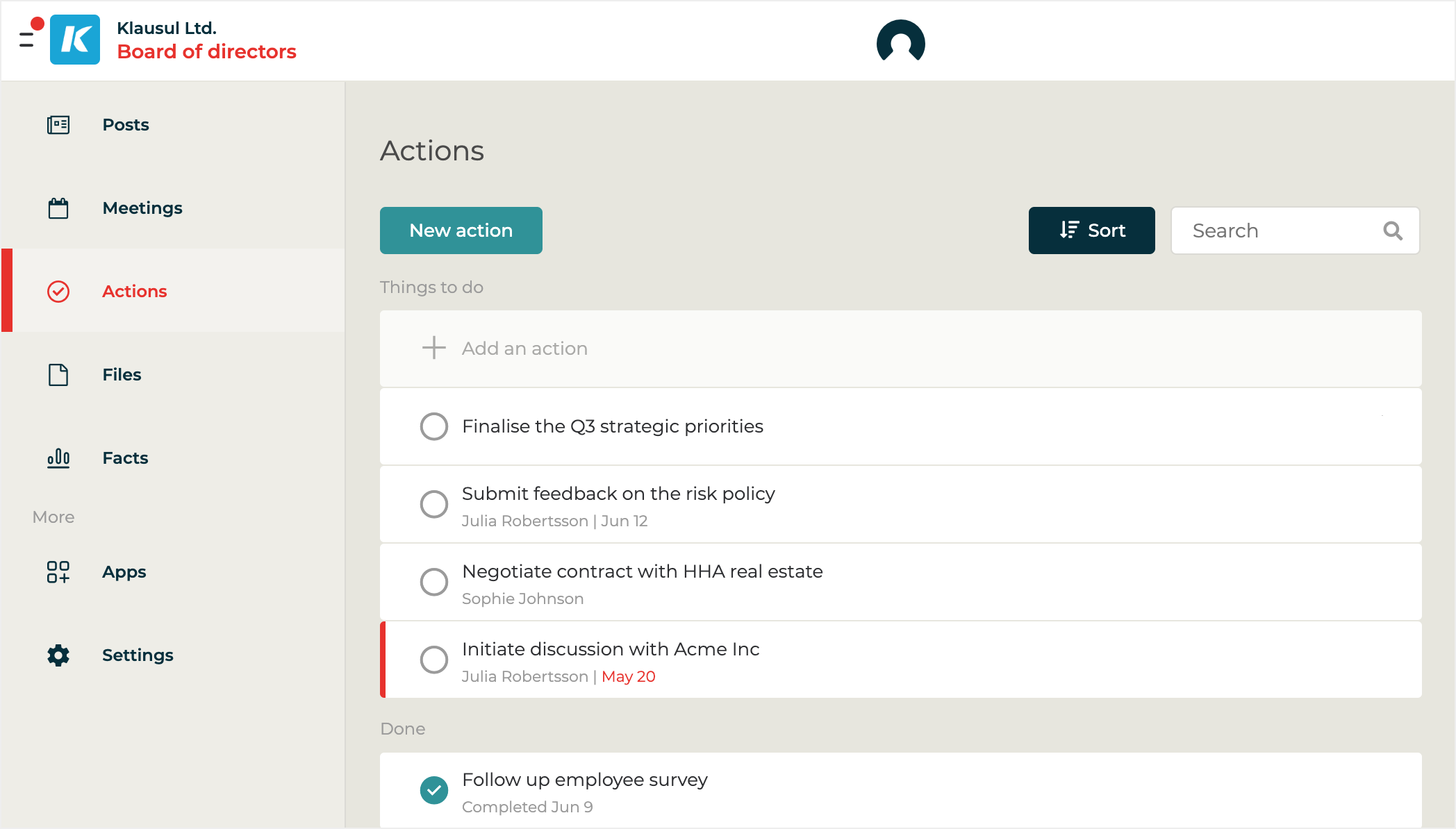Click the Files document icon
1456x829 pixels.
pyautogui.click(x=58, y=375)
